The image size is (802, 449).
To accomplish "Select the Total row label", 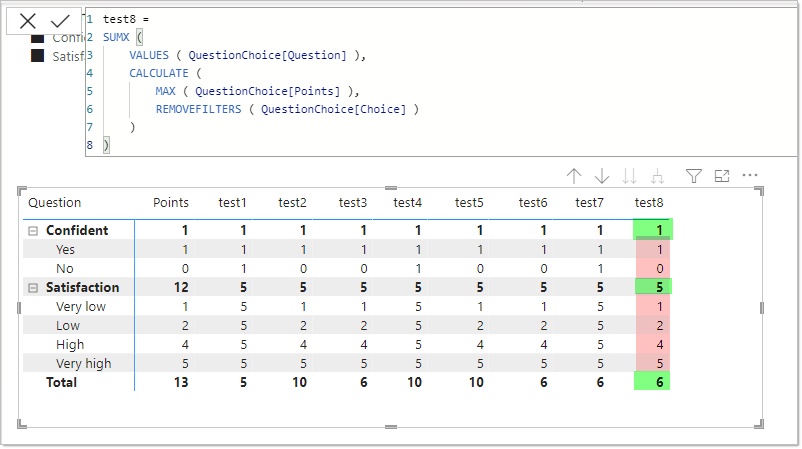I will pos(61,383).
